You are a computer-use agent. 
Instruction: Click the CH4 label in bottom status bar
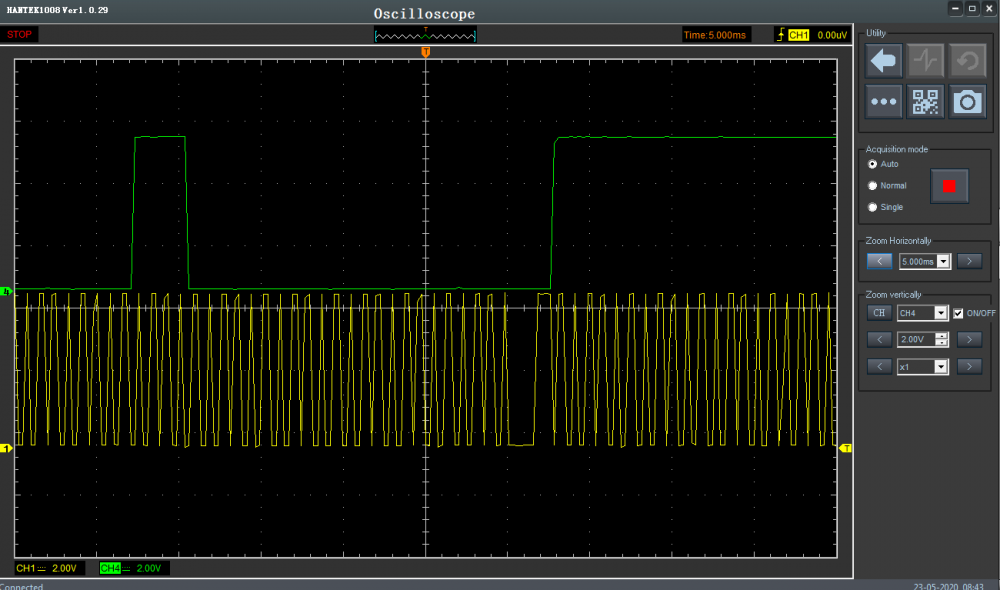[110, 568]
